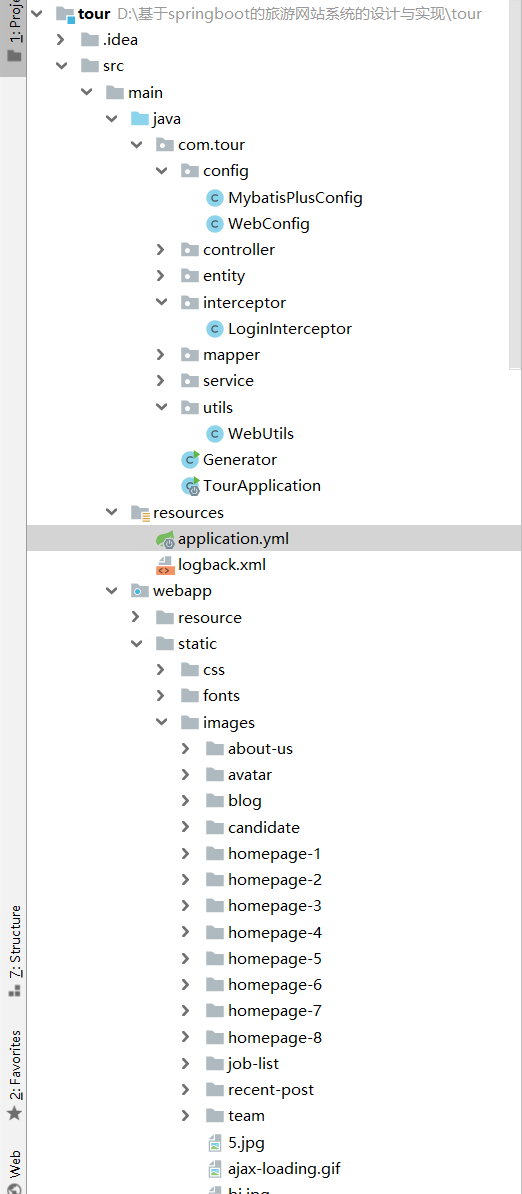Image resolution: width=522 pixels, height=1194 pixels.
Task: Select the webapp folder
Action: coord(181,591)
